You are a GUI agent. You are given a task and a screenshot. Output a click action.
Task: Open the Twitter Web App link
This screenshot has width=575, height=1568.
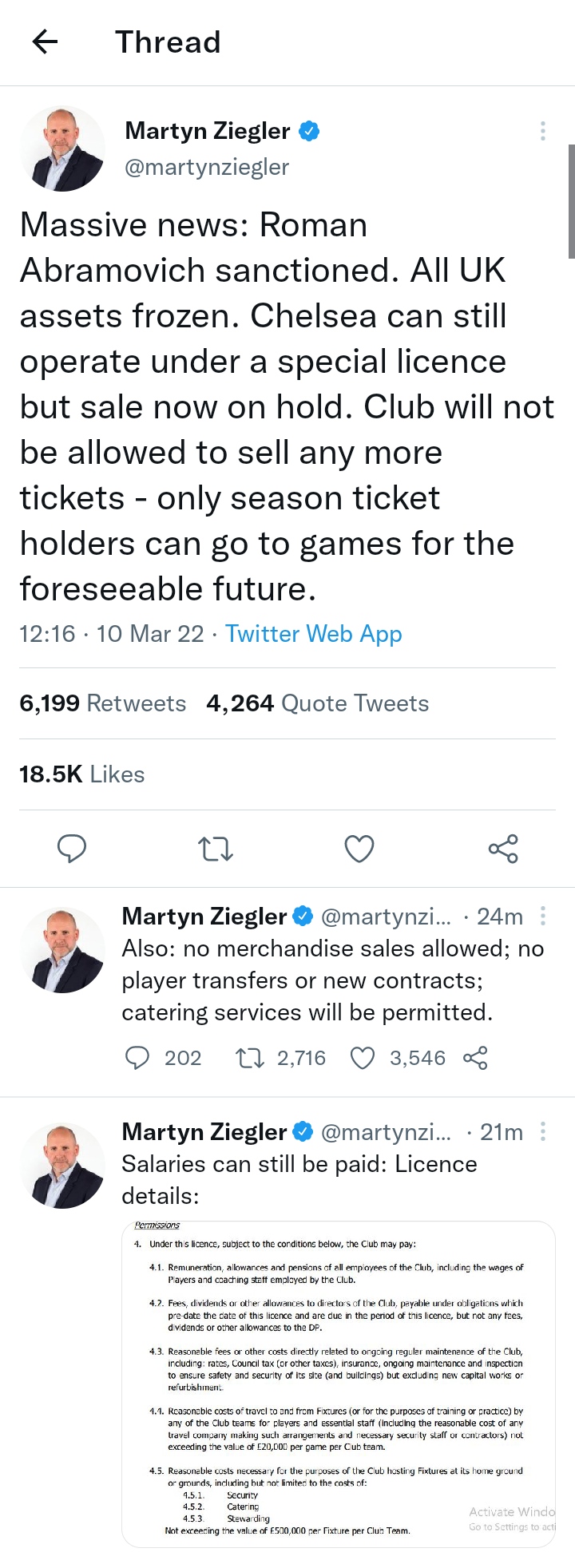point(313,634)
